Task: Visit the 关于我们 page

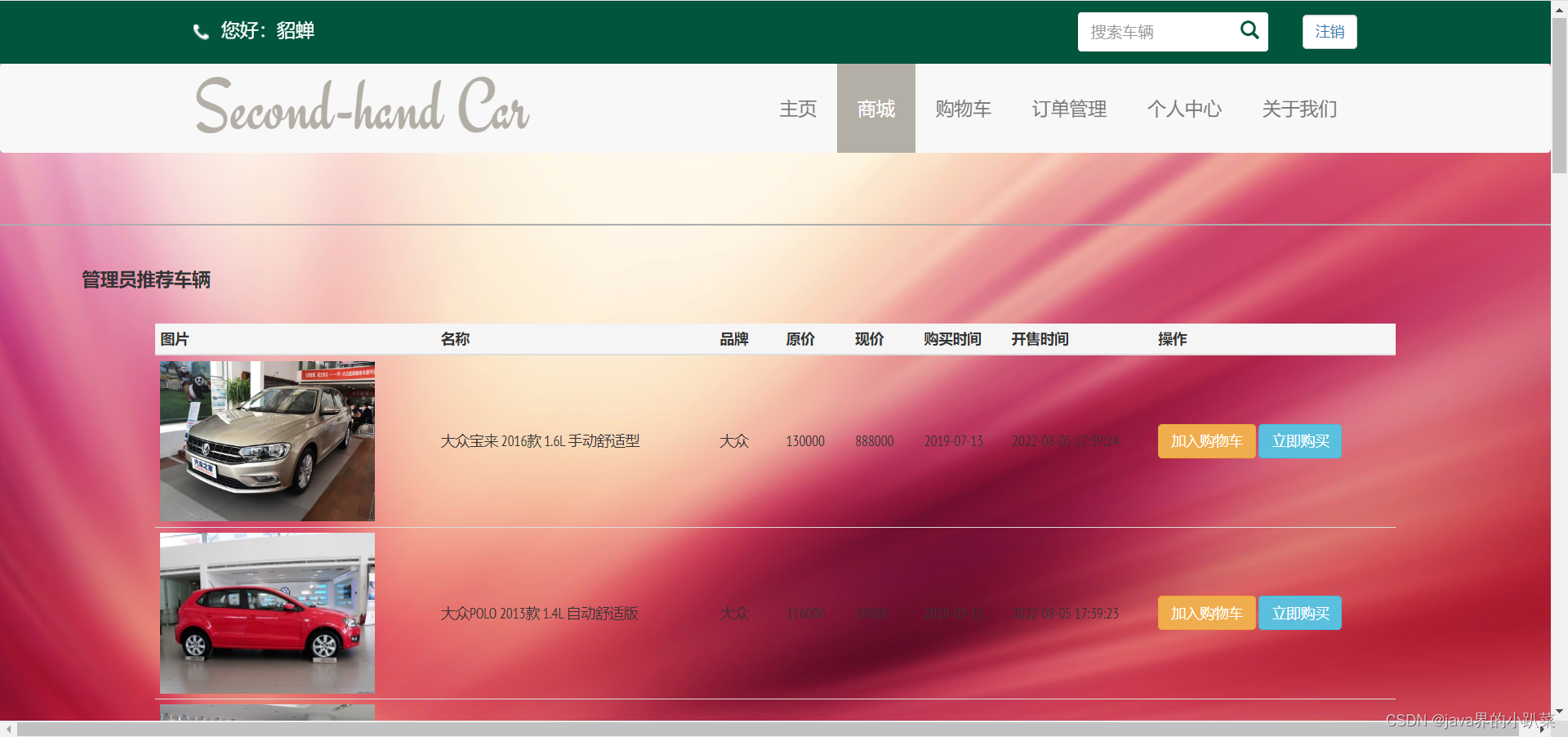Action: click(x=1299, y=109)
